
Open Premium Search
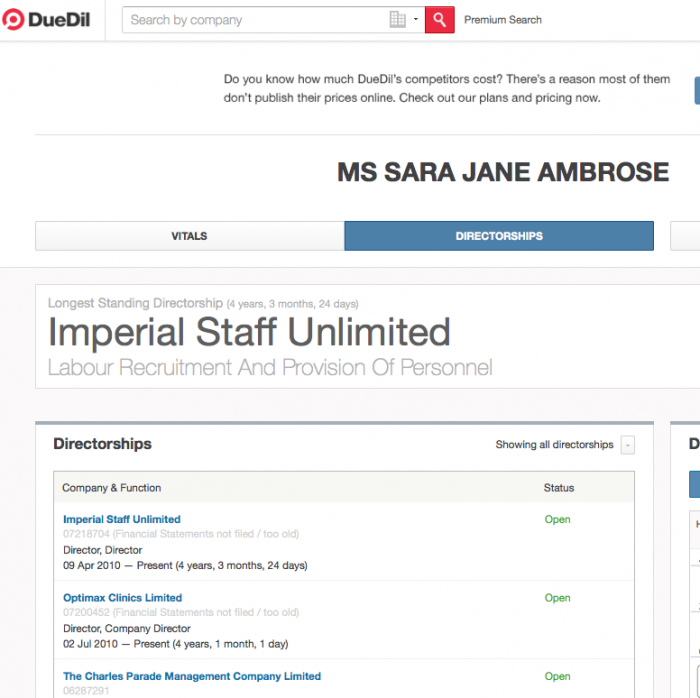pyautogui.click(x=503, y=20)
